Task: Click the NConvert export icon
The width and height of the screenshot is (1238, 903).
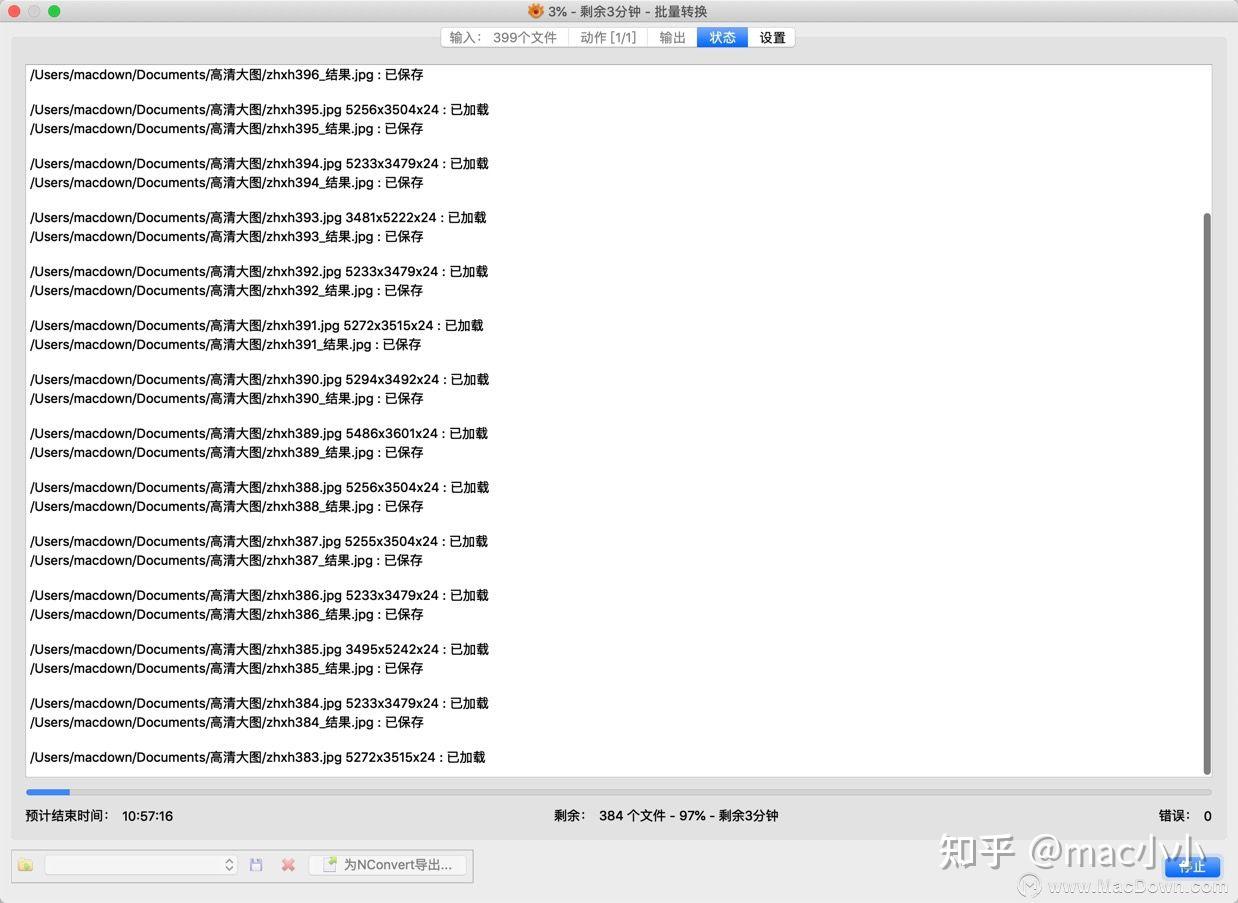Action: point(330,865)
